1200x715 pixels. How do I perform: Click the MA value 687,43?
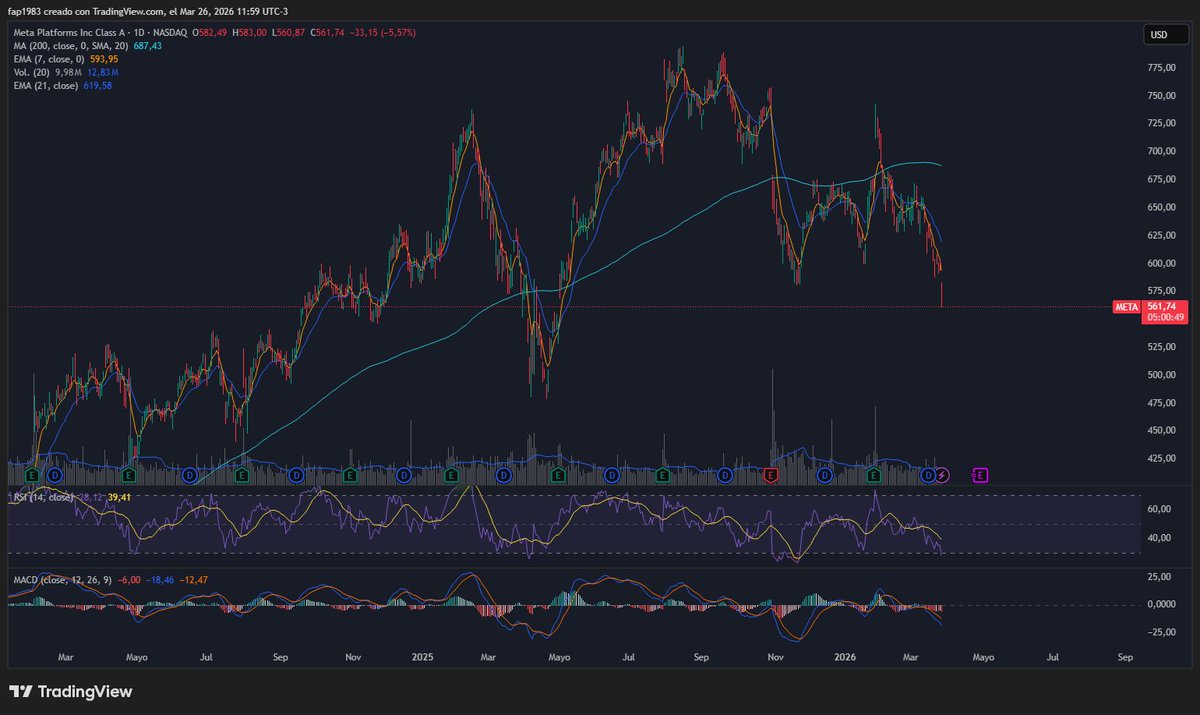point(148,46)
